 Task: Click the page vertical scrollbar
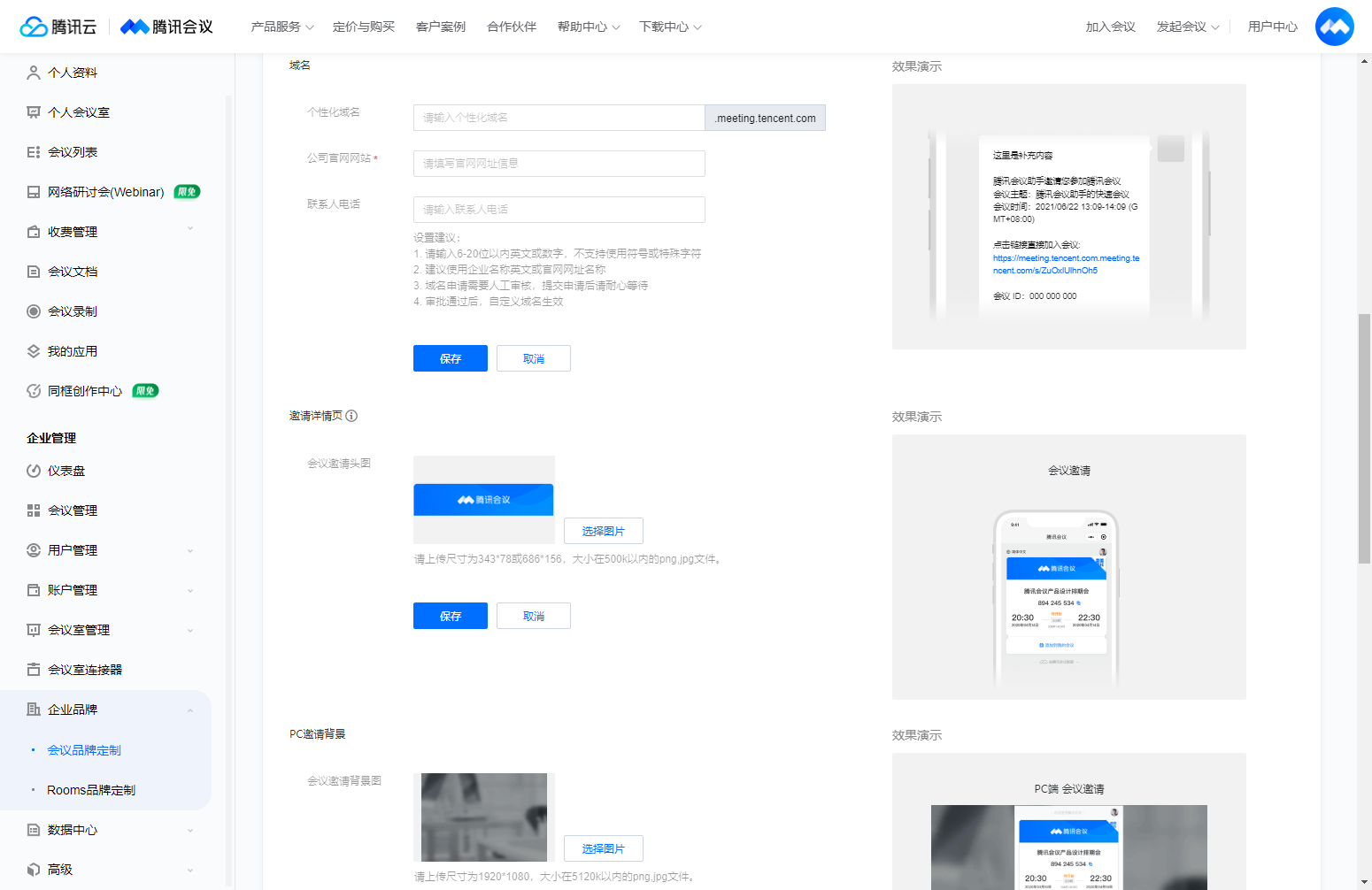coord(1364,440)
